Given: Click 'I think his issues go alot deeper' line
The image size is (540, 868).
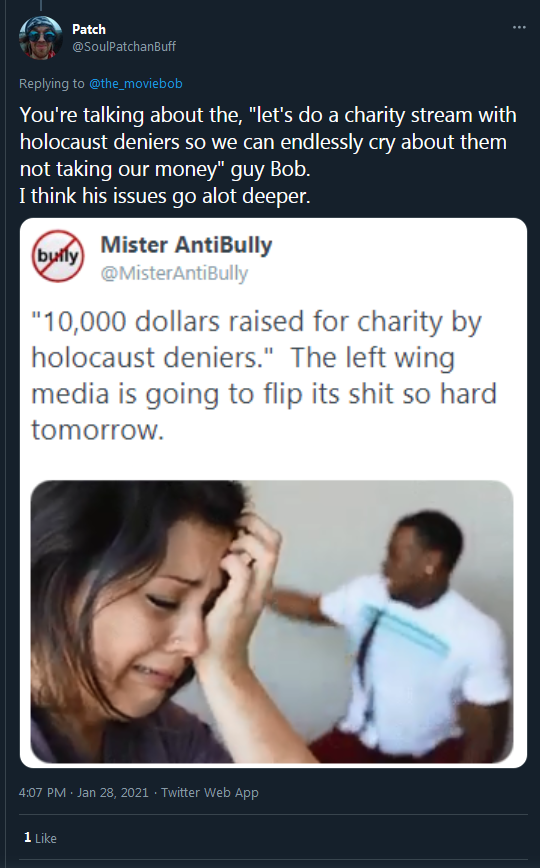Looking at the screenshot, I should point(164,195).
